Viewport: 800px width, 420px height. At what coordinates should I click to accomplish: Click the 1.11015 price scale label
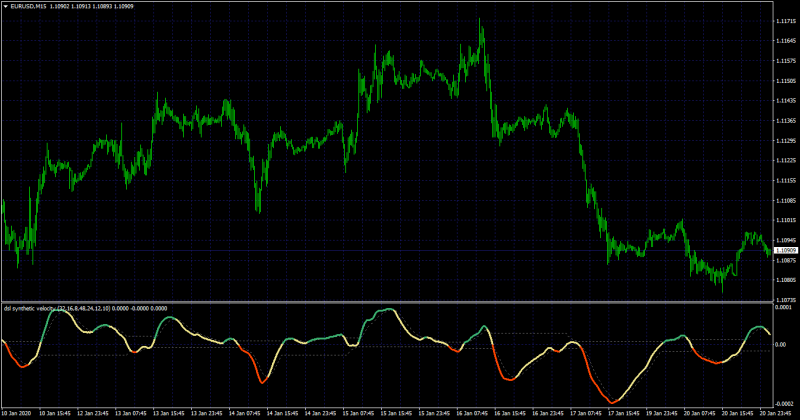(786, 220)
